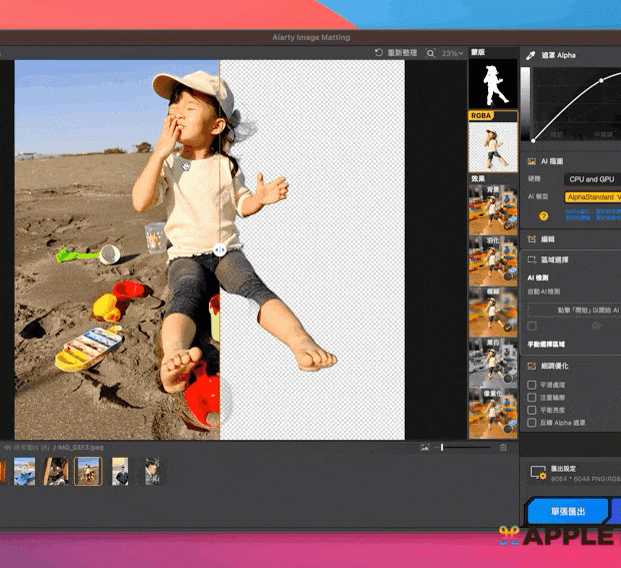Click the 單張匯出 export button
The height and width of the screenshot is (568, 621).
point(567,511)
